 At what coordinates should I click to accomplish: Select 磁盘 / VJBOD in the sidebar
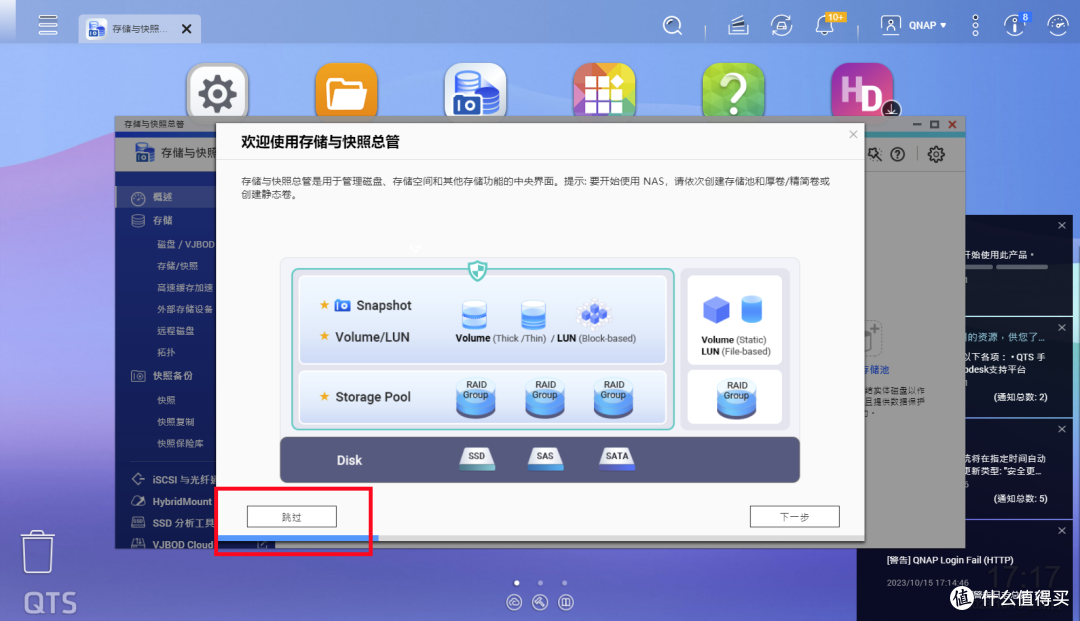coord(186,244)
